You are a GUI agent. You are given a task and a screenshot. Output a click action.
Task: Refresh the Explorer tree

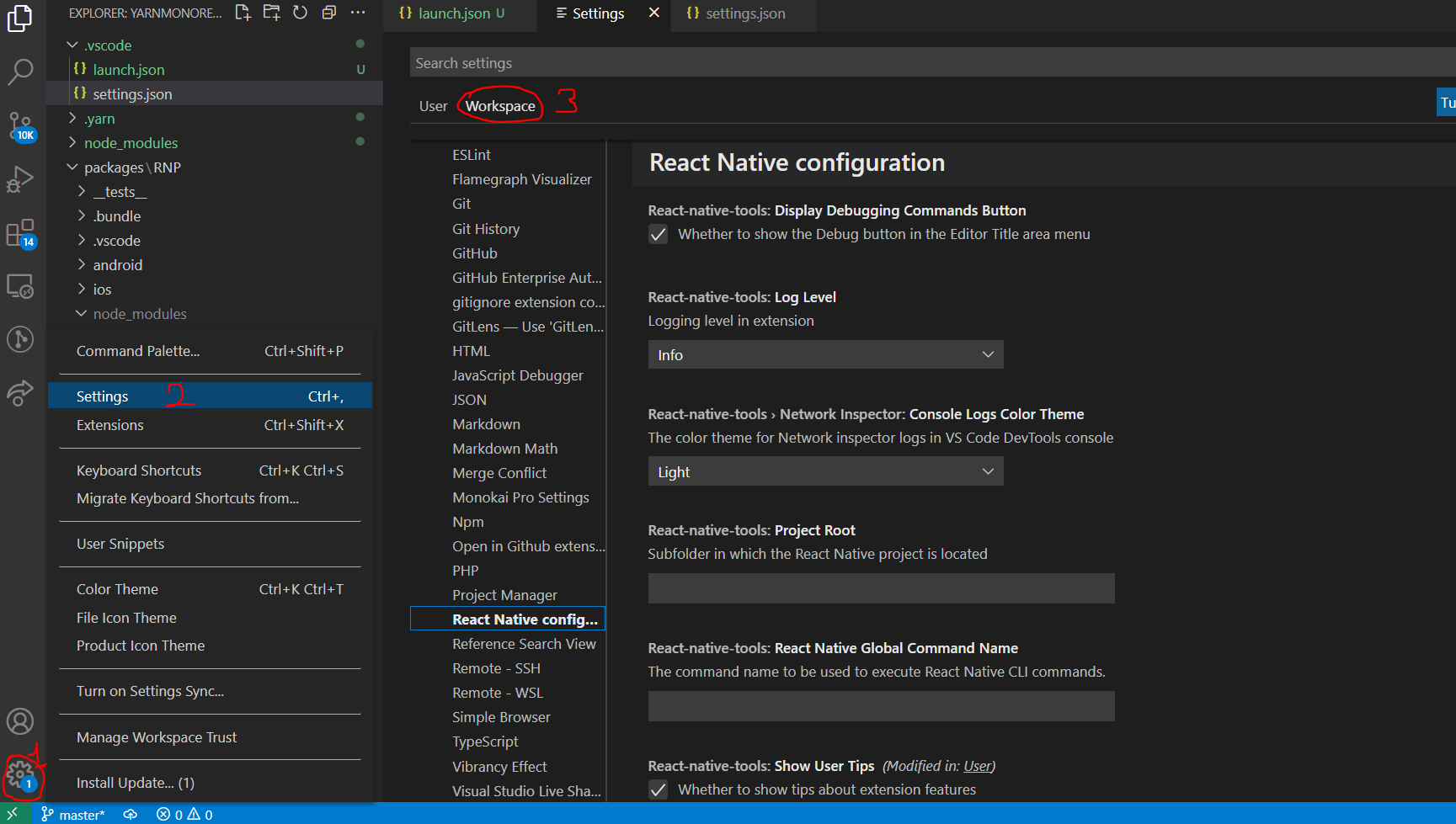click(x=300, y=13)
